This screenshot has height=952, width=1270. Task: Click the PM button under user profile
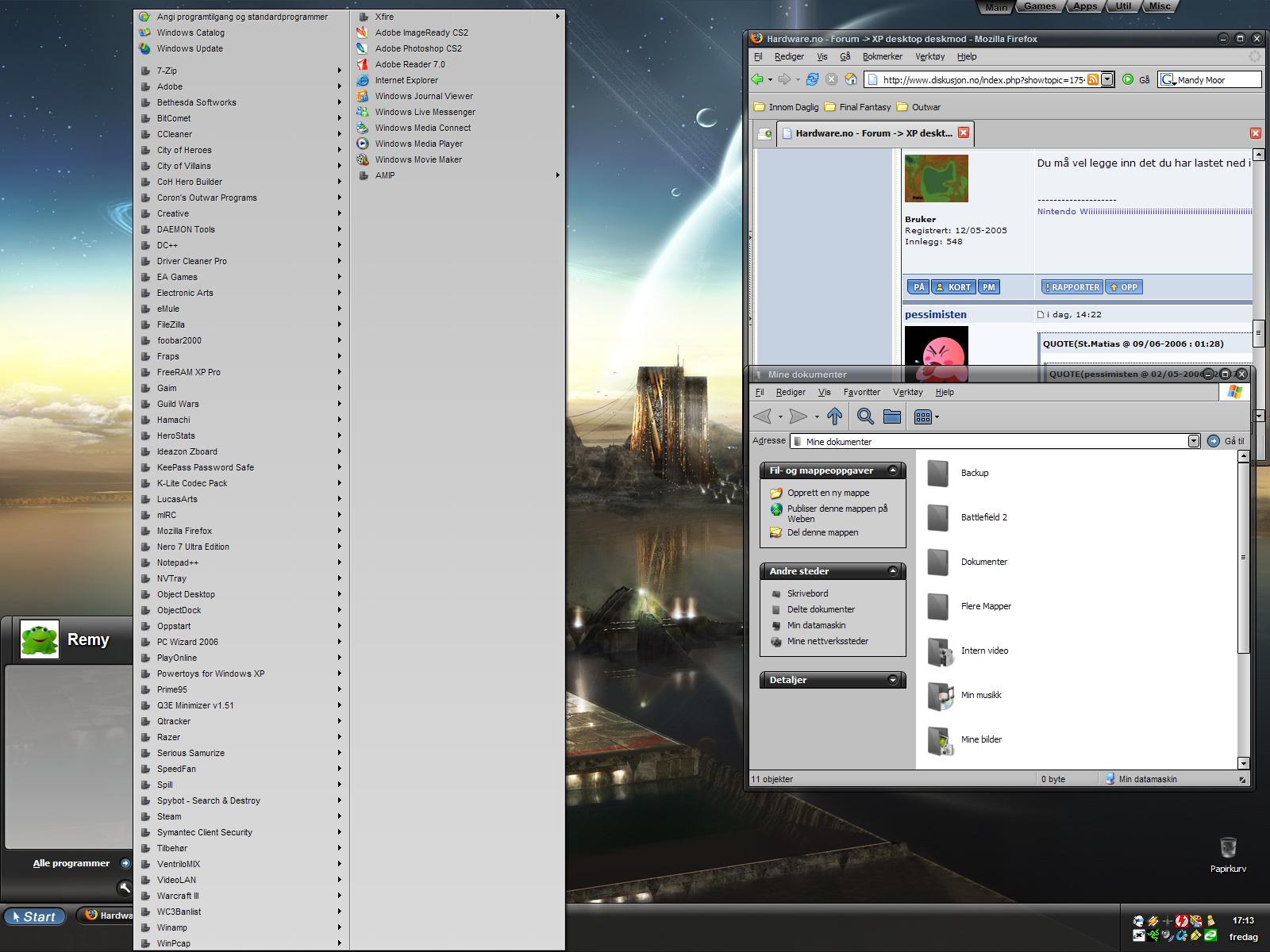pyautogui.click(x=988, y=287)
